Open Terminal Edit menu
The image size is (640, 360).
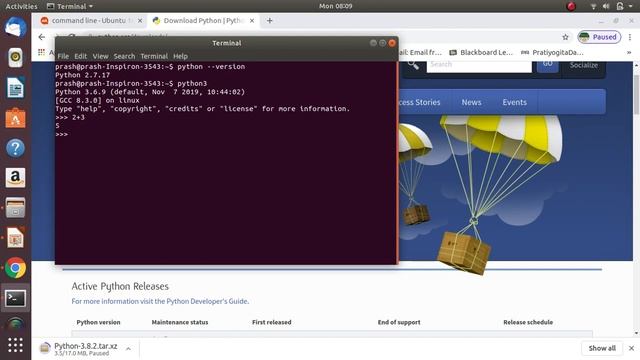coord(80,56)
